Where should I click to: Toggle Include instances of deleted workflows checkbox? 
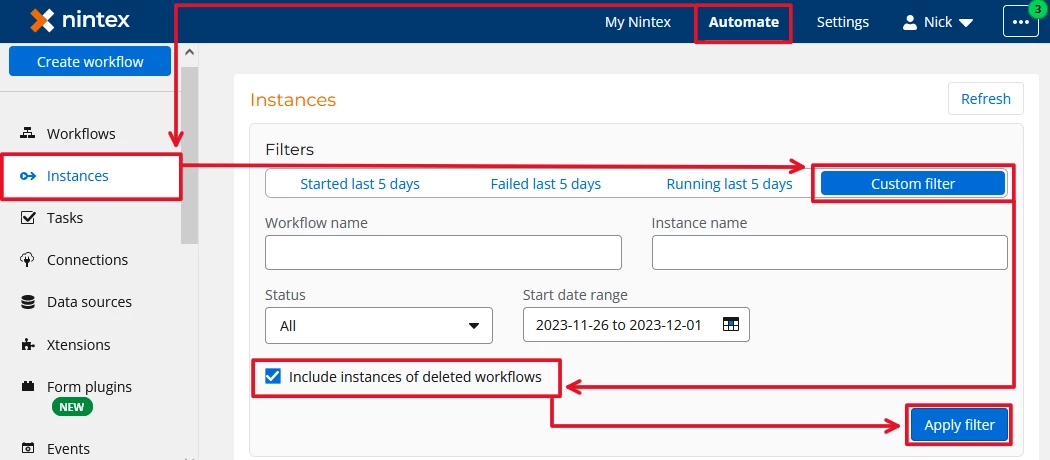pyautogui.click(x=273, y=376)
